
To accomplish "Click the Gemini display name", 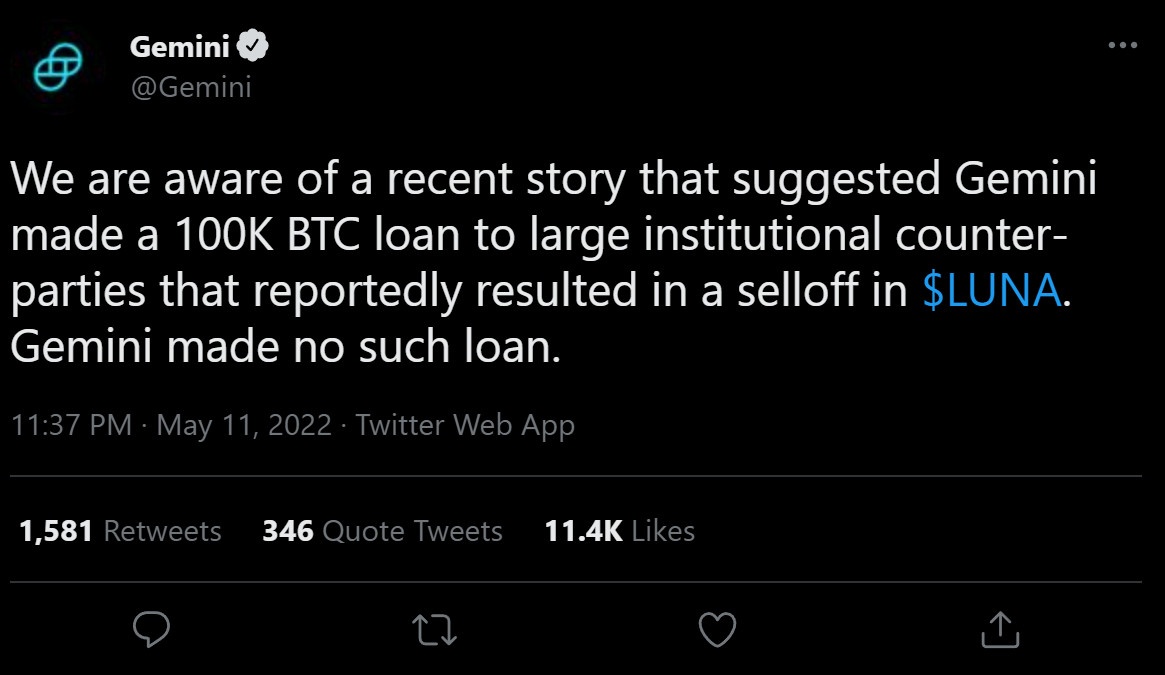I will (x=180, y=46).
